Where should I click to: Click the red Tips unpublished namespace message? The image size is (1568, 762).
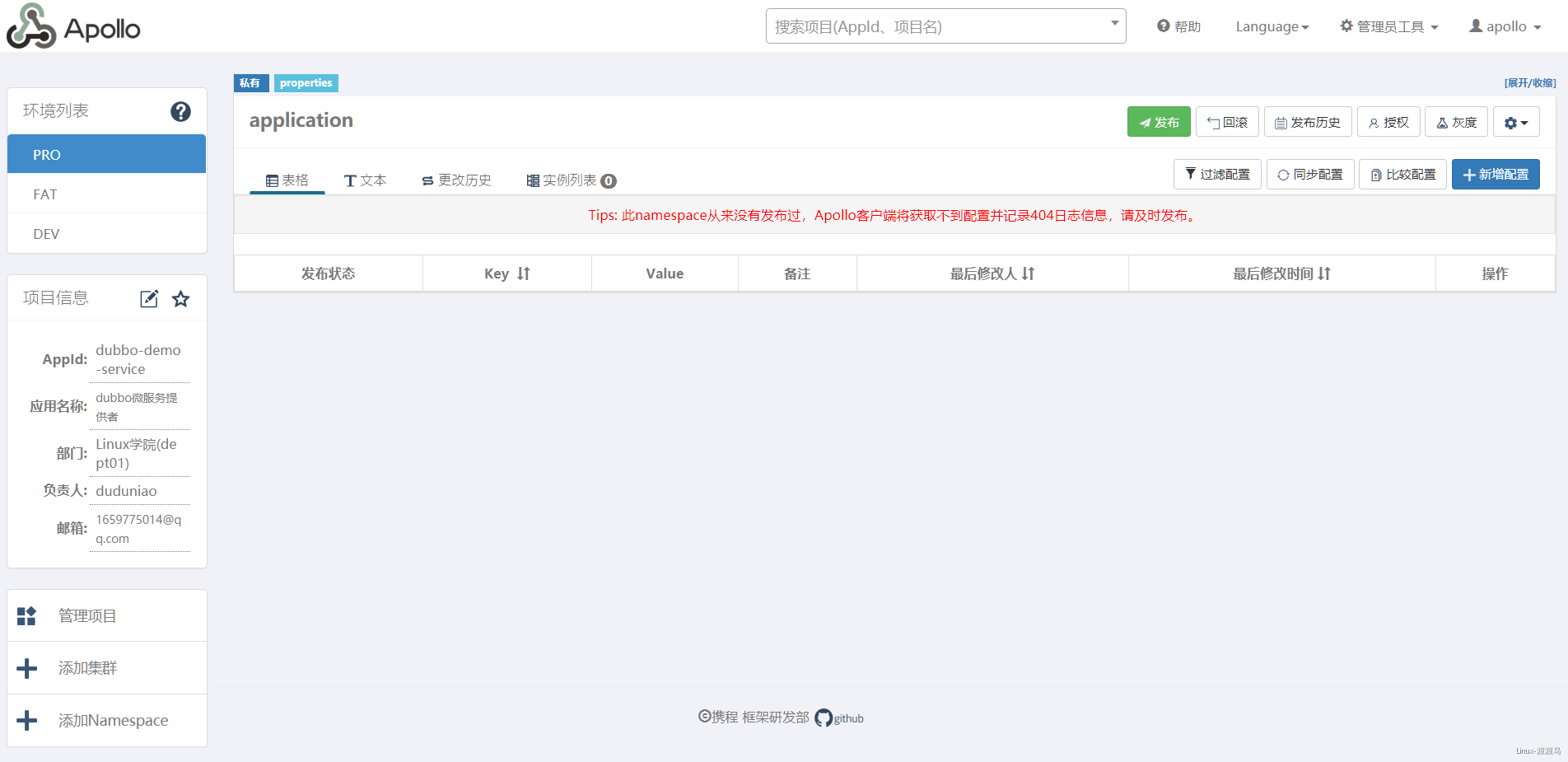click(894, 216)
